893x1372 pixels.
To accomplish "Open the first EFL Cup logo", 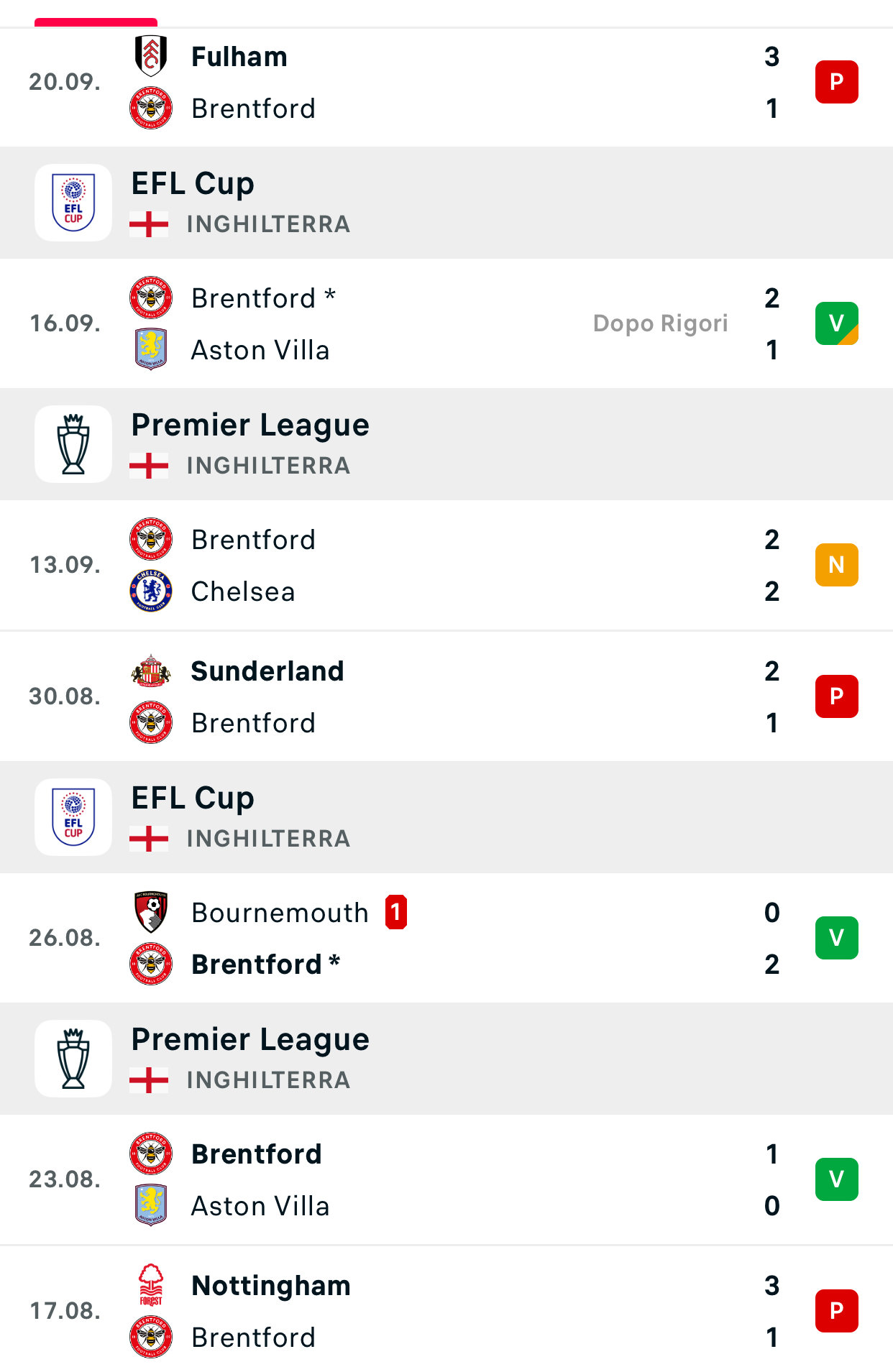I will tap(73, 203).
